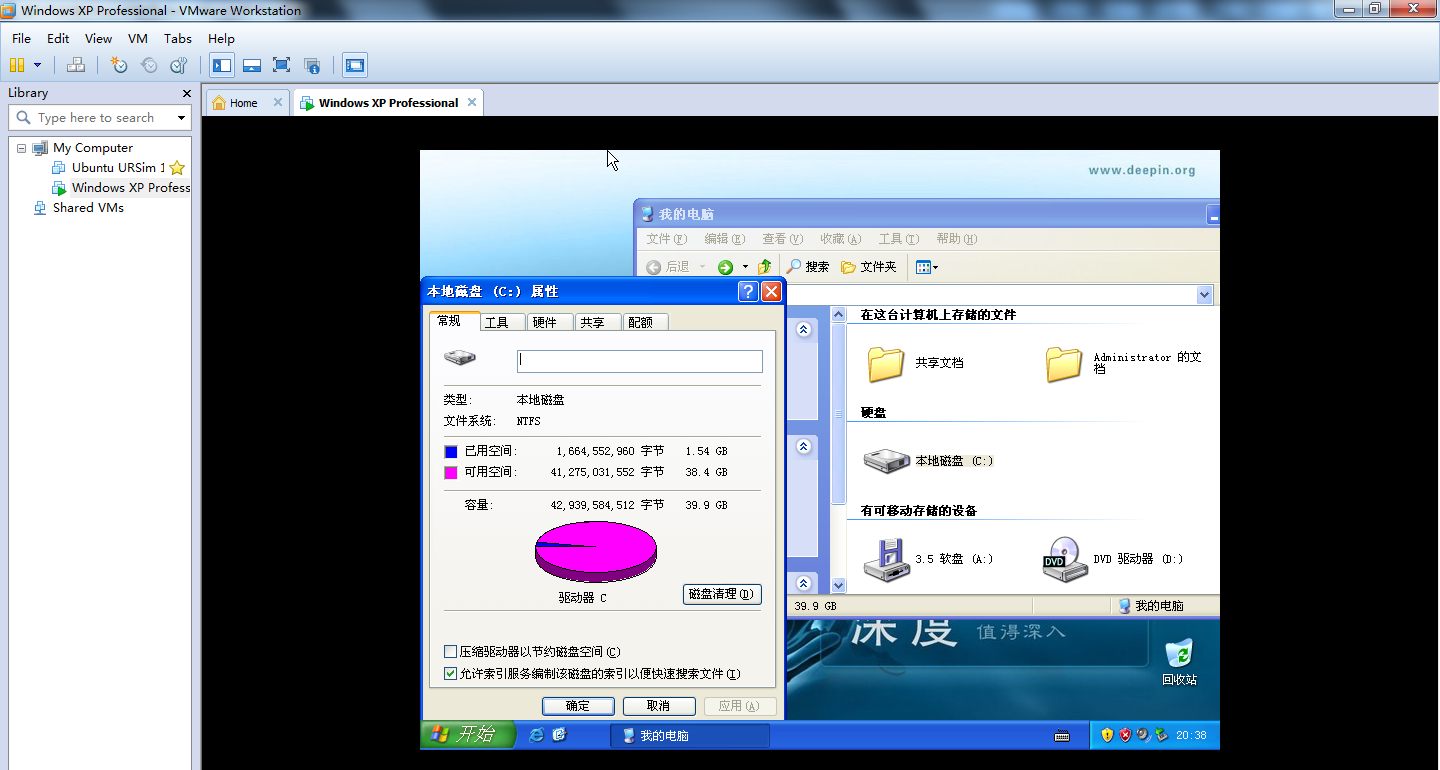Click the 磁盘清理 disk cleanup button
The height and width of the screenshot is (770, 1440).
(722, 594)
